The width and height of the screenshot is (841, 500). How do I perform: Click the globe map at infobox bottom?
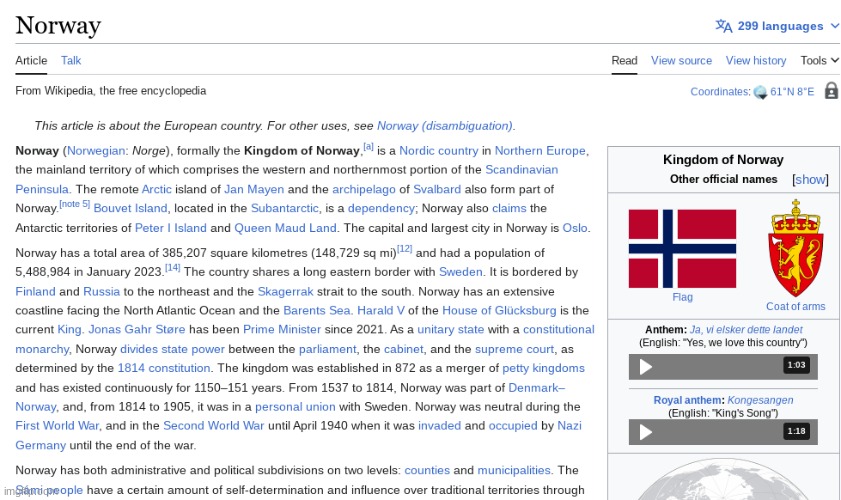(x=723, y=480)
